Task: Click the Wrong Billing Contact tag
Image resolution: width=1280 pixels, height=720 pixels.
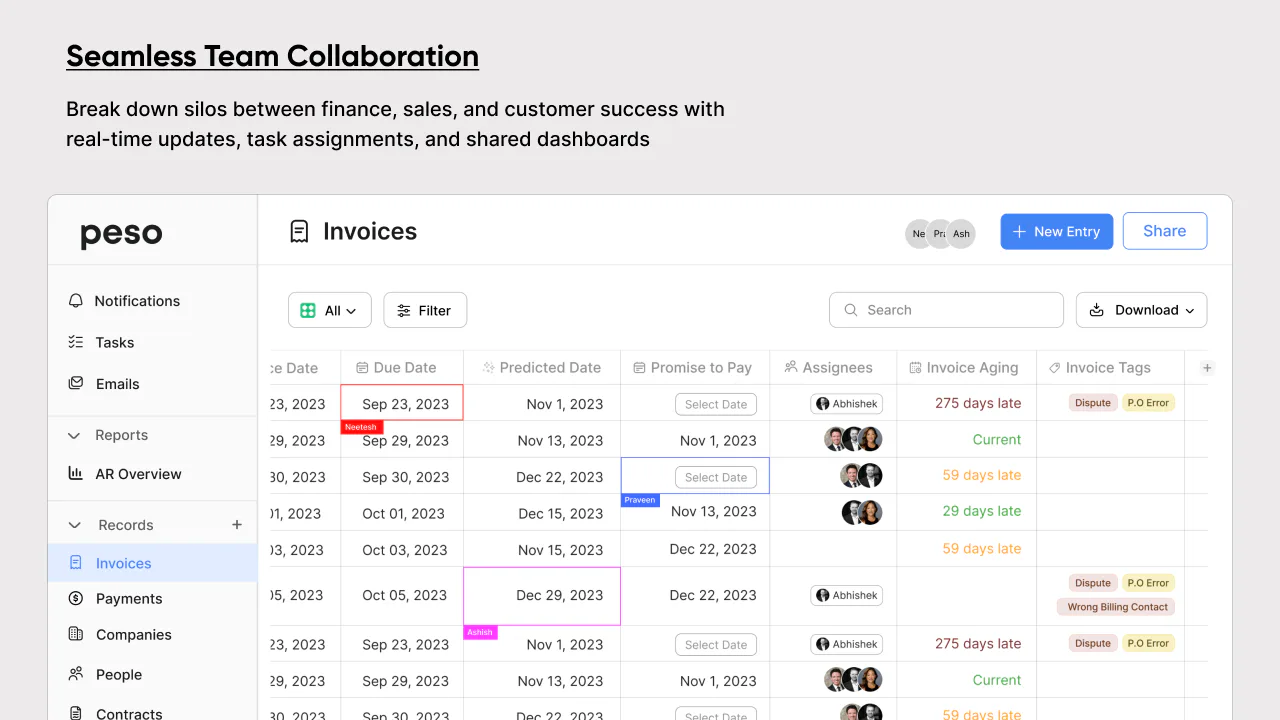Action: (x=1117, y=607)
